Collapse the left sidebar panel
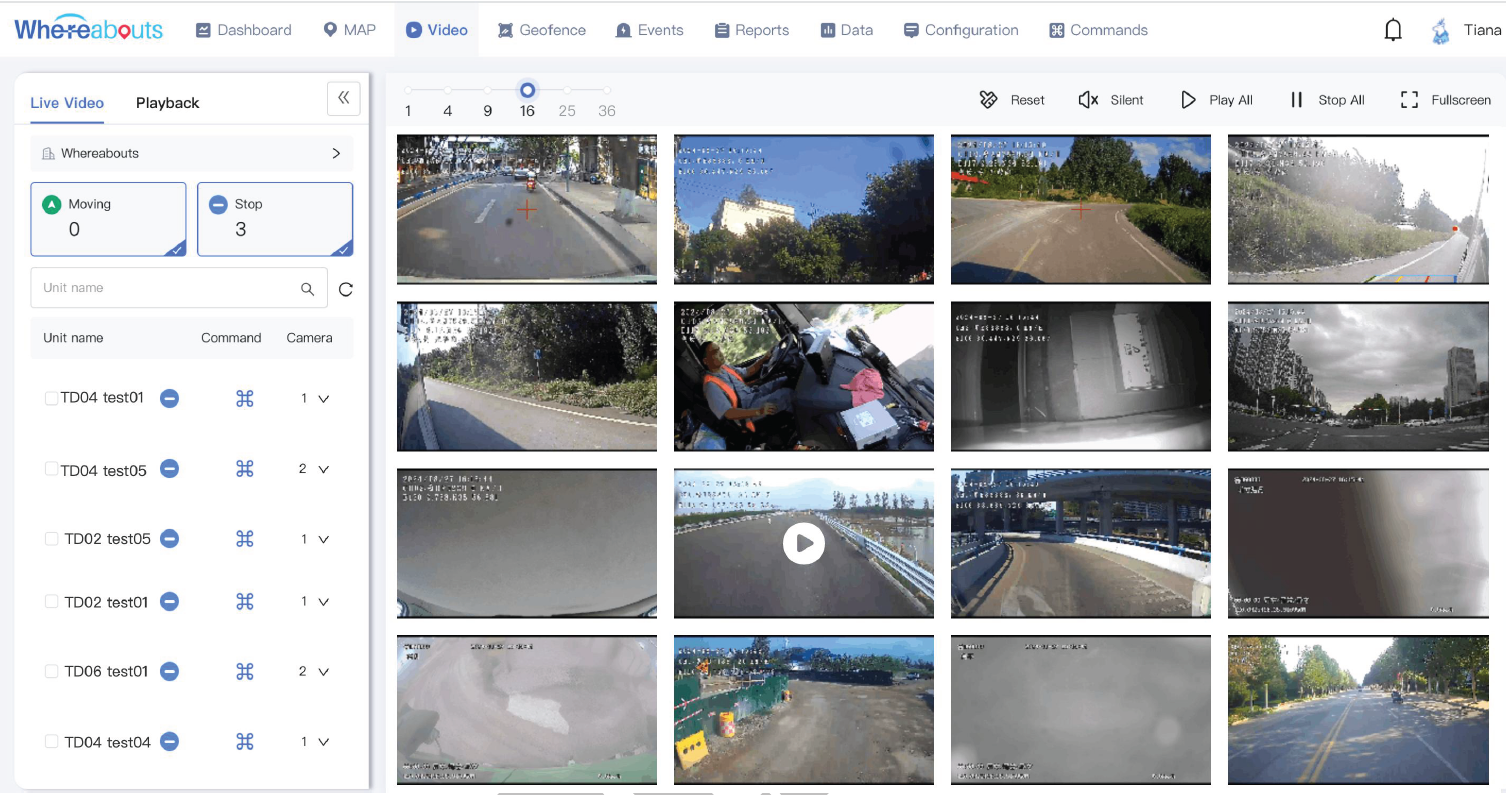The width and height of the screenshot is (1506, 795). [x=343, y=98]
